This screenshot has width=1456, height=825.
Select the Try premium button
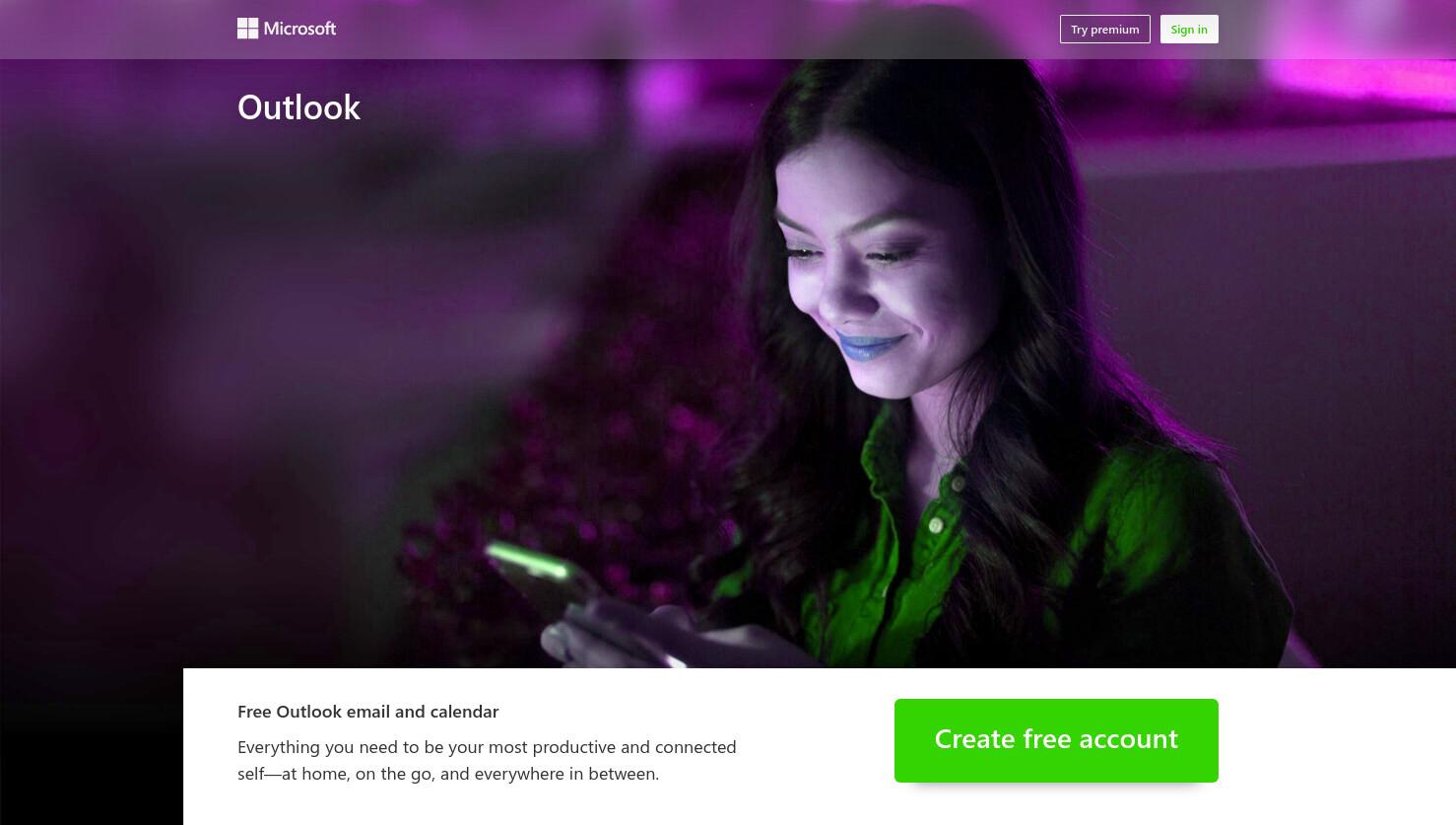1104,30
